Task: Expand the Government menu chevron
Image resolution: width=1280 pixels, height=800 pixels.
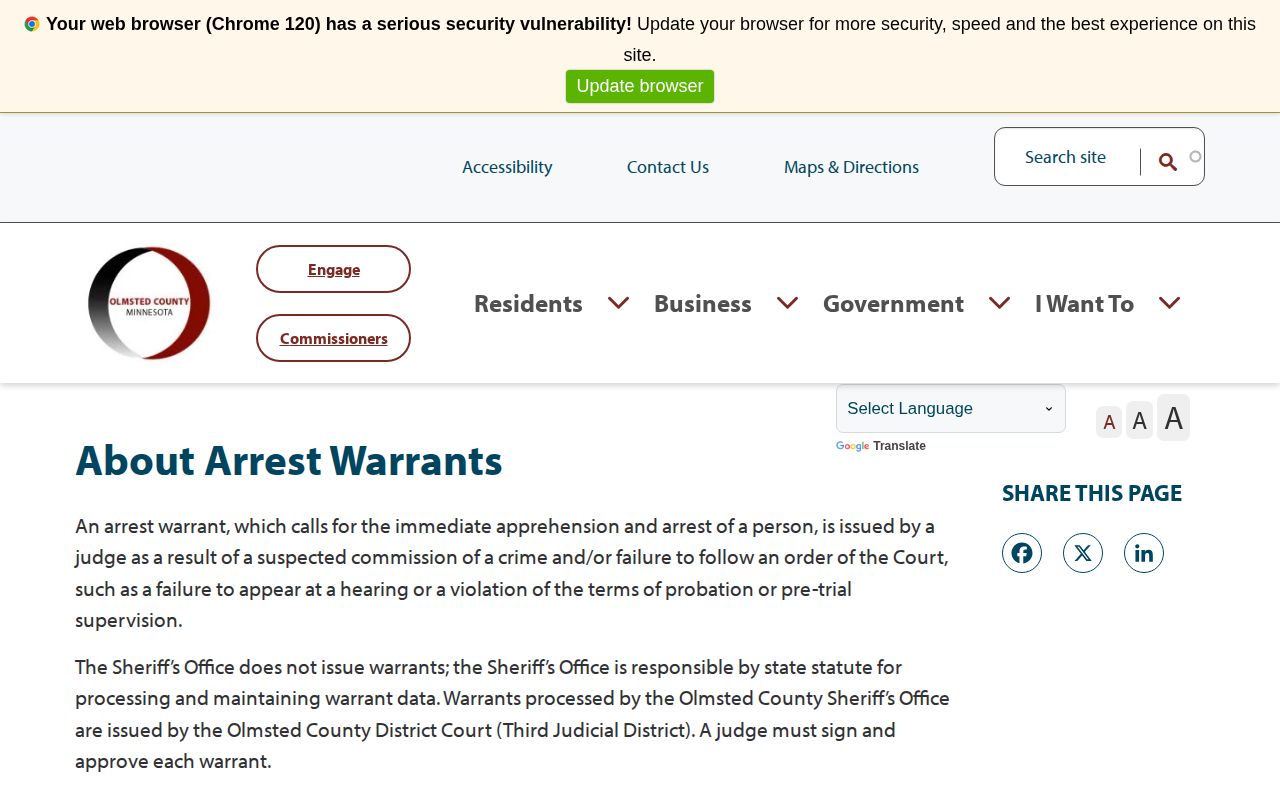Action: click(x=1000, y=303)
